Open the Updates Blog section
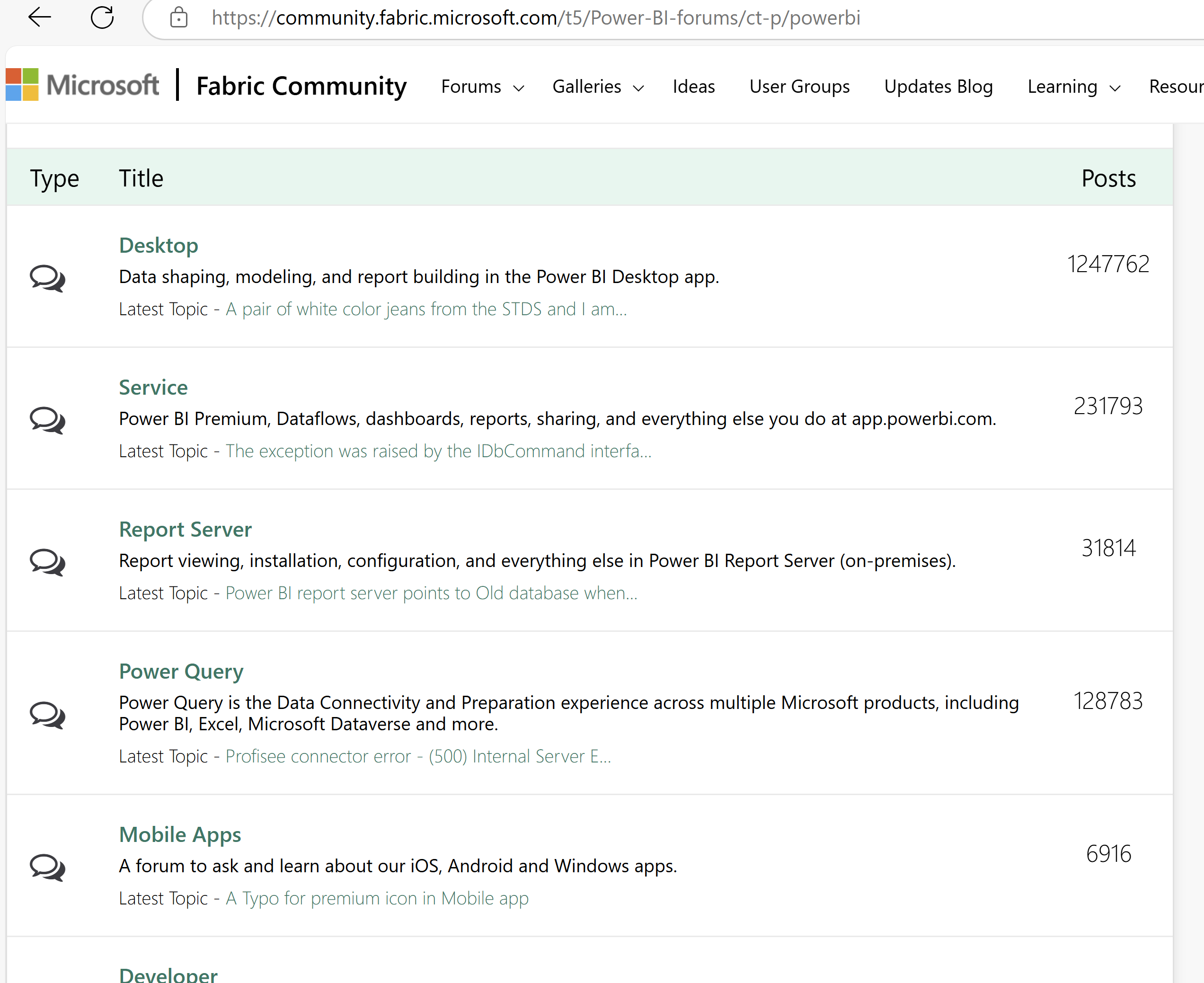The height and width of the screenshot is (983, 1204). (938, 87)
